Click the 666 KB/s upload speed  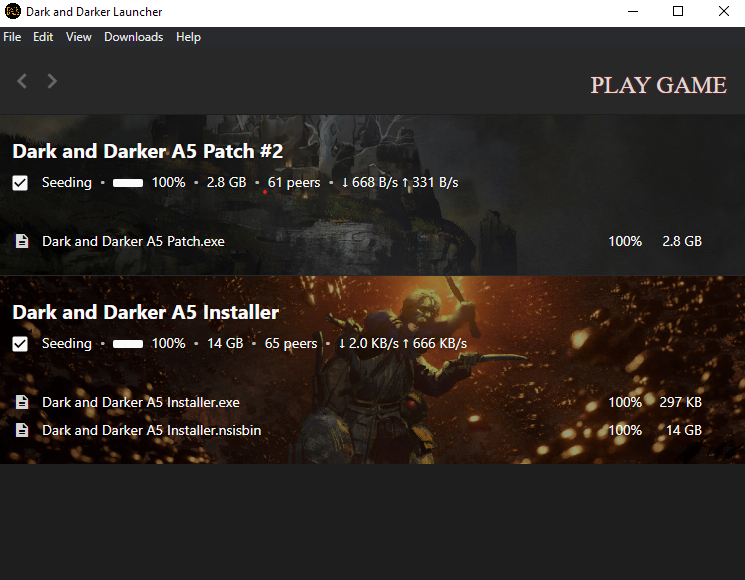pos(435,344)
